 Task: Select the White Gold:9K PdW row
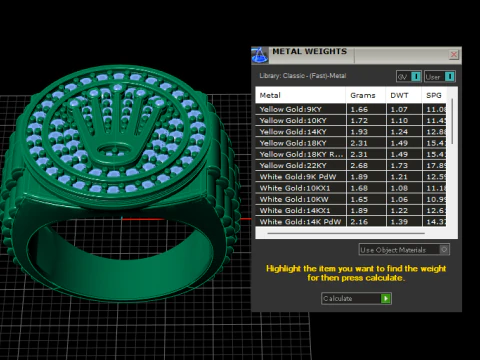pyautogui.click(x=351, y=177)
